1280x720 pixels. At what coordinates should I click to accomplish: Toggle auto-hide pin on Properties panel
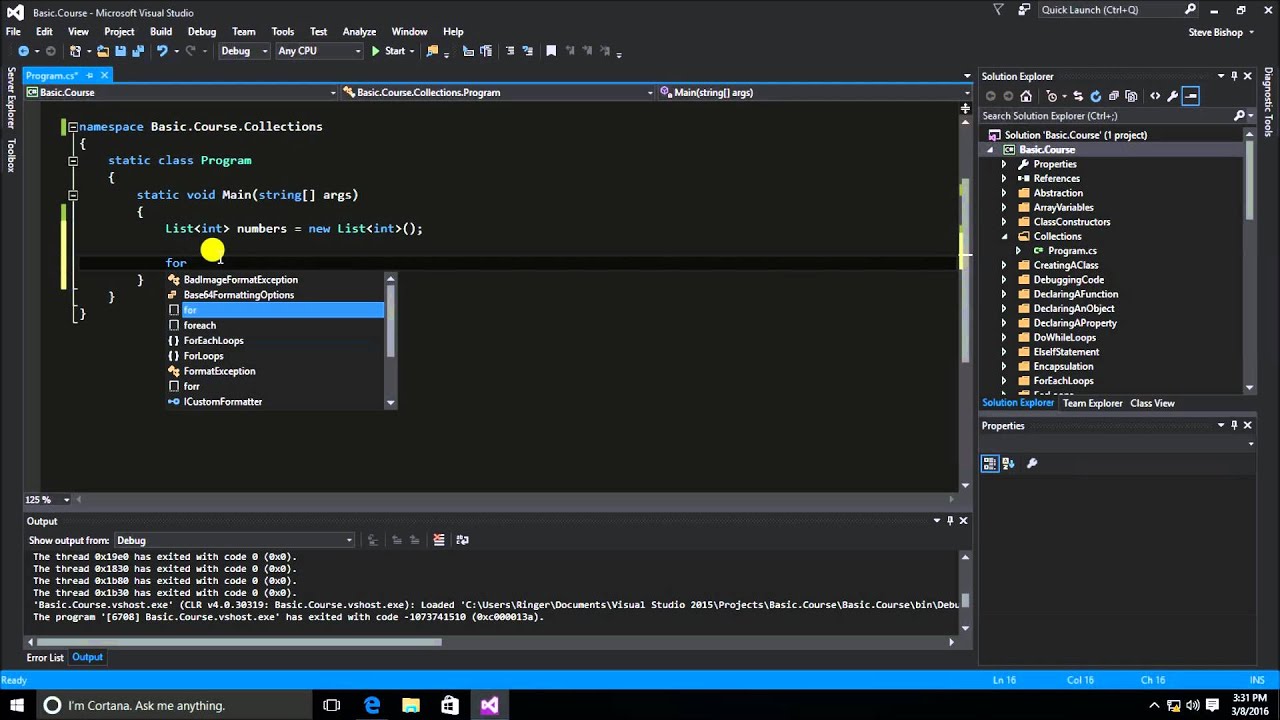pos(1234,425)
